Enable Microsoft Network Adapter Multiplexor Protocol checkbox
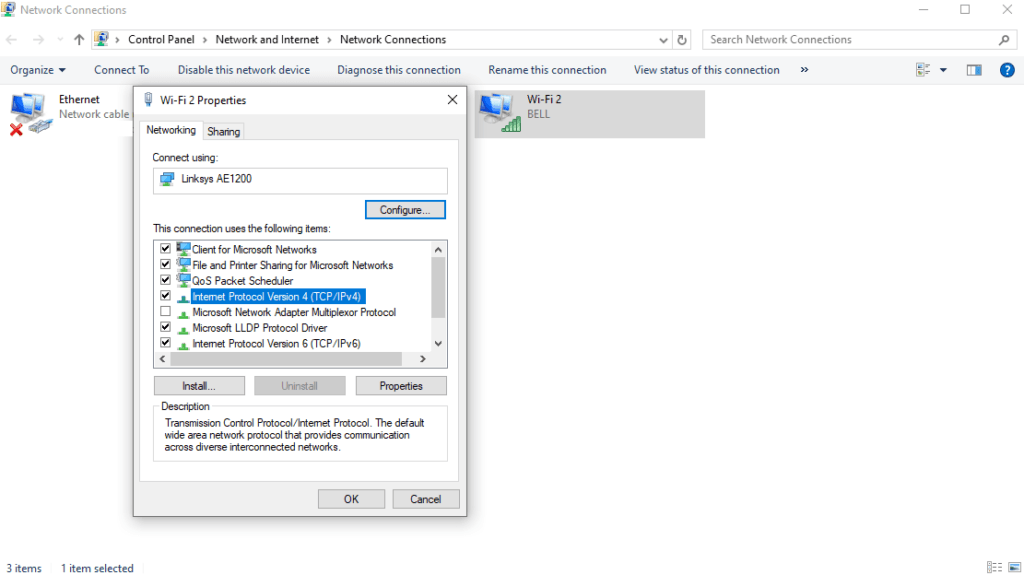The image size is (1024, 575). click(x=165, y=312)
